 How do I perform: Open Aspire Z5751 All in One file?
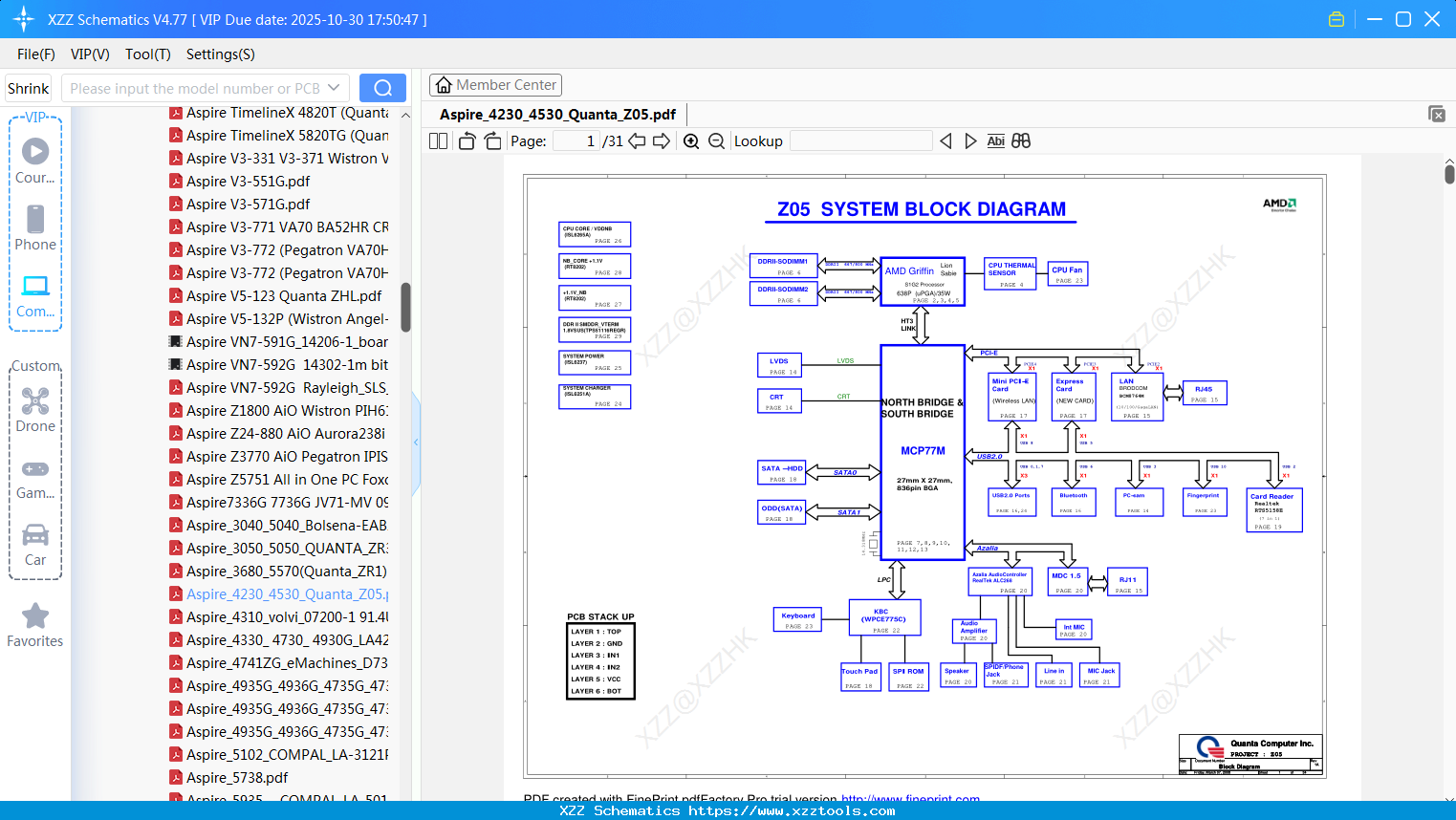[279, 480]
